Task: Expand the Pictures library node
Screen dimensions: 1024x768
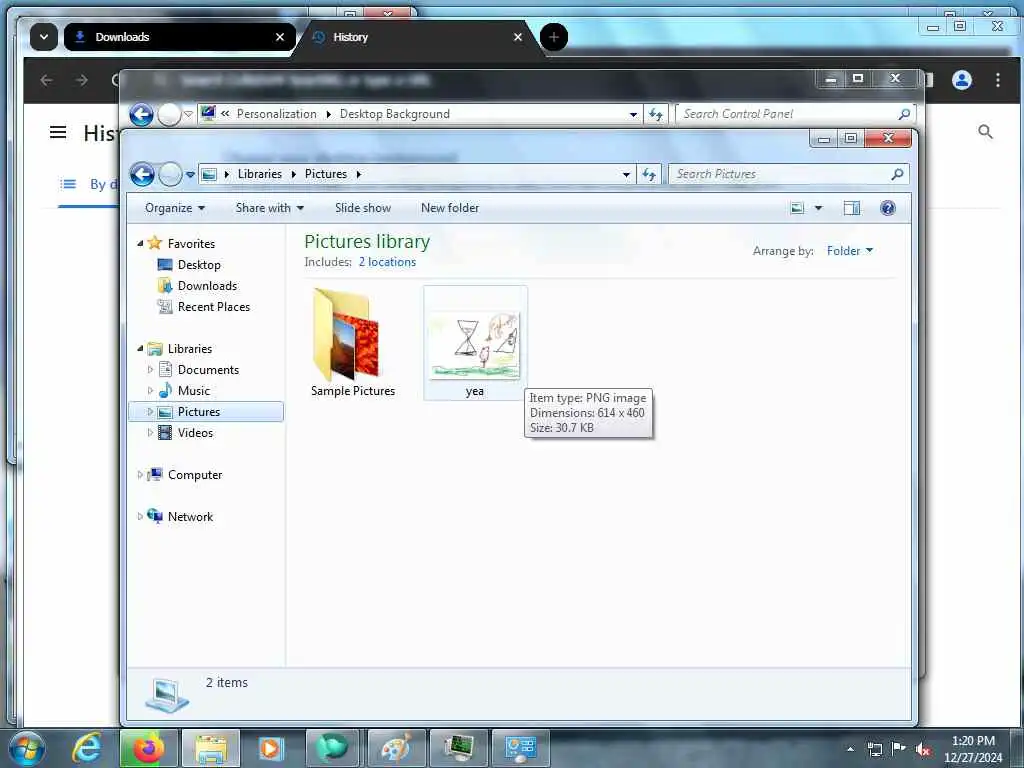Action: 150,411
